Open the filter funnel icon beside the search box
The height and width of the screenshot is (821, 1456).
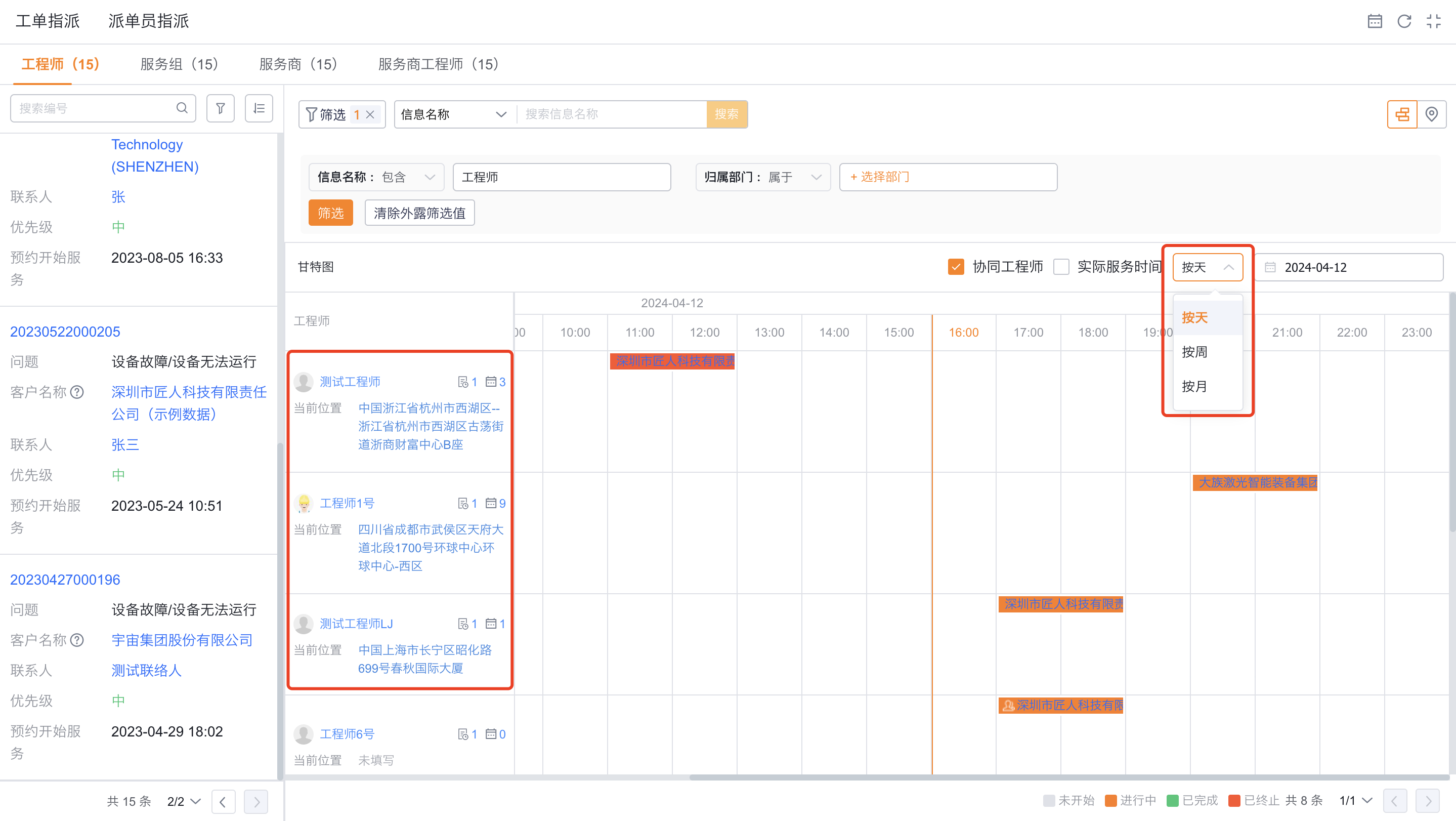(221, 108)
